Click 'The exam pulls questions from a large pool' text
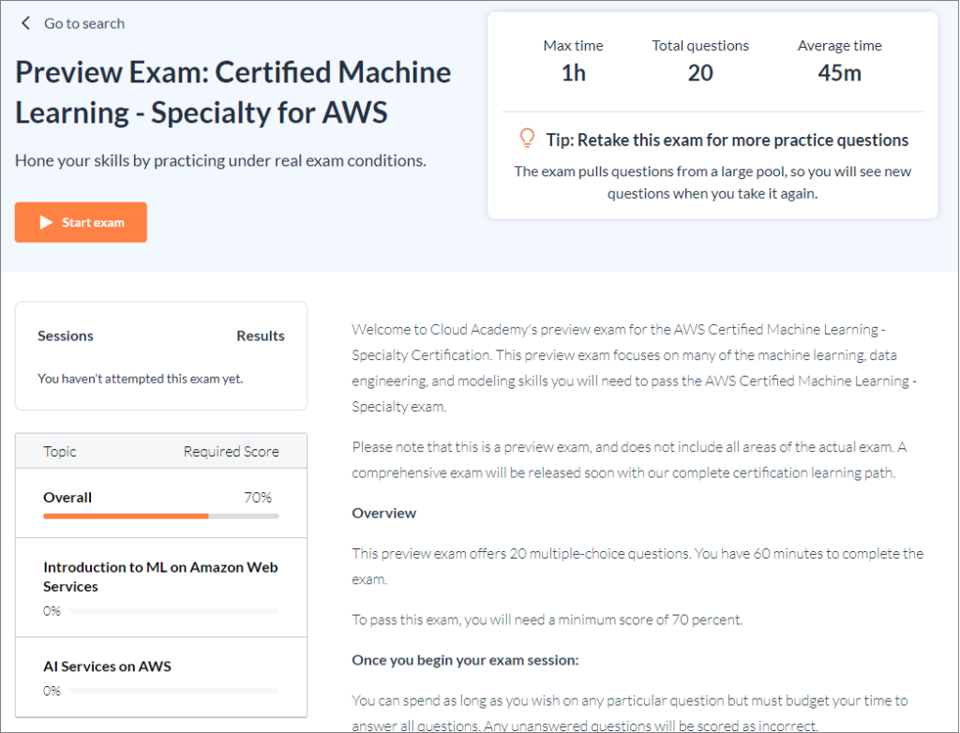This screenshot has width=960, height=733. (x=713, y=182)
